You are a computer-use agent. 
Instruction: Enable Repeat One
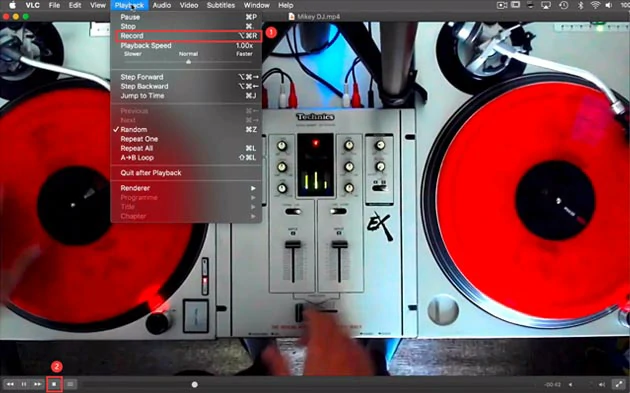point(186,139)
